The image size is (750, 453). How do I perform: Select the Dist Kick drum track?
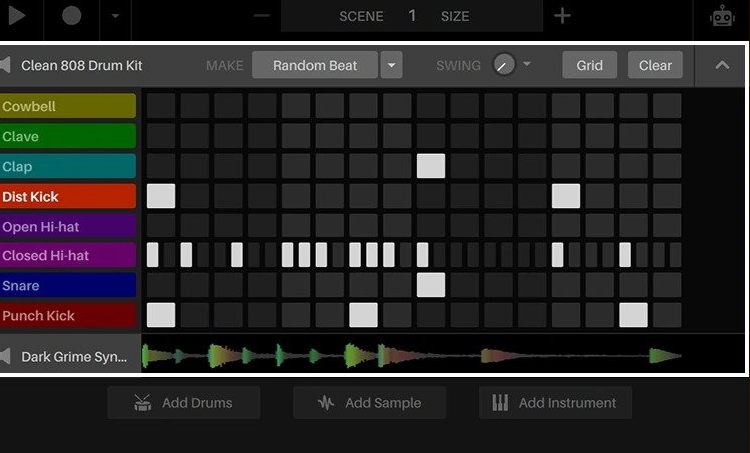click(68, 196)
